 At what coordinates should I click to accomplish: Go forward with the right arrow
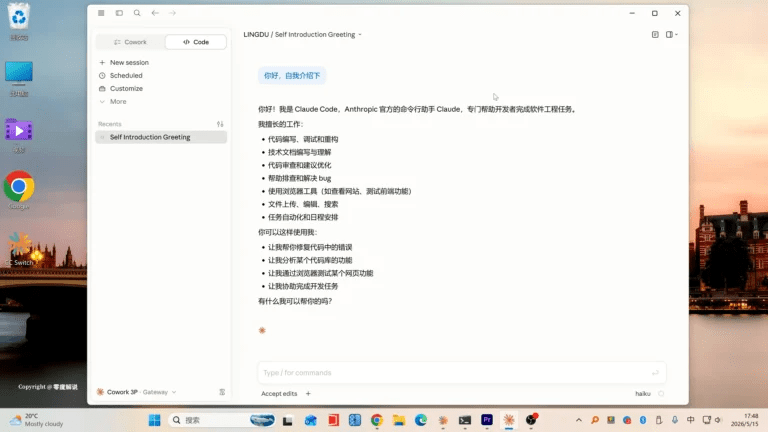172,13
